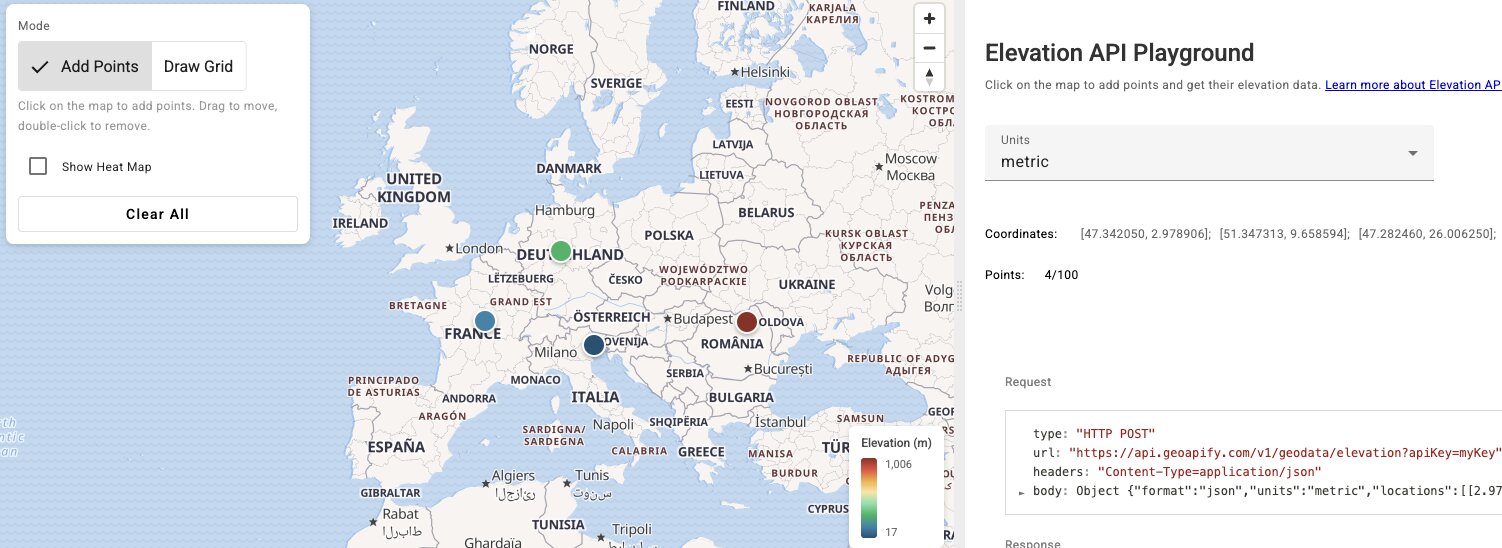Click the Clear All button
Image resolution: width=1502 pixels, height=548 pixels.
tap(158, 214)
